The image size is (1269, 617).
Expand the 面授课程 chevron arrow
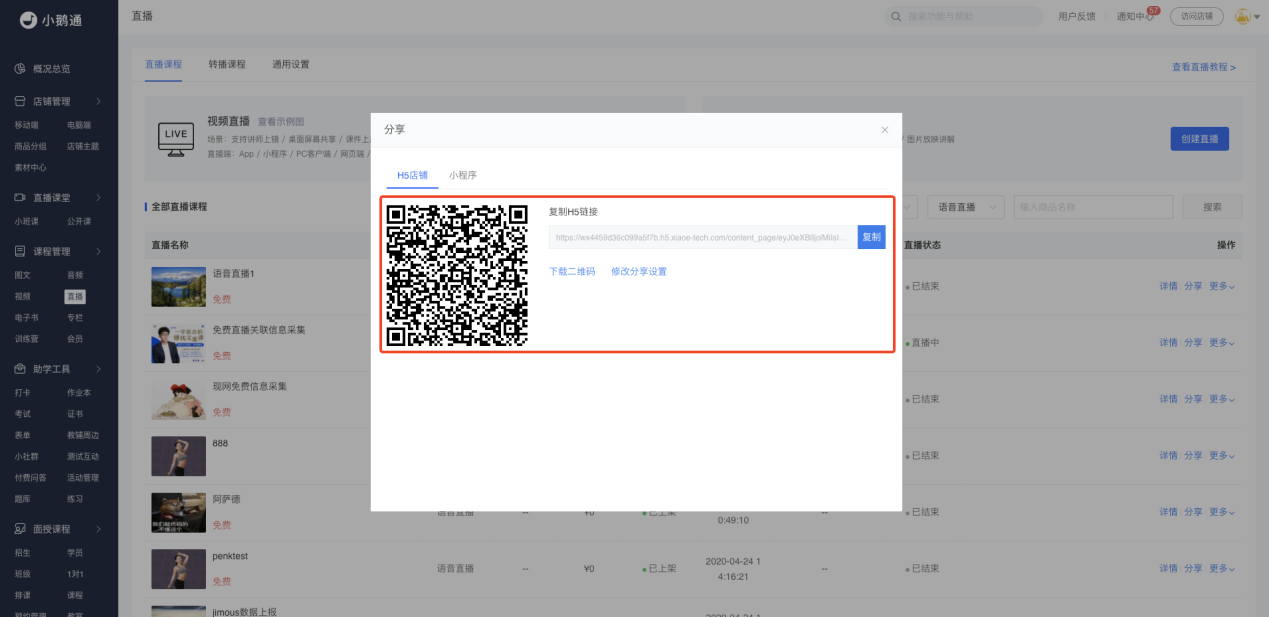(98, 529)
